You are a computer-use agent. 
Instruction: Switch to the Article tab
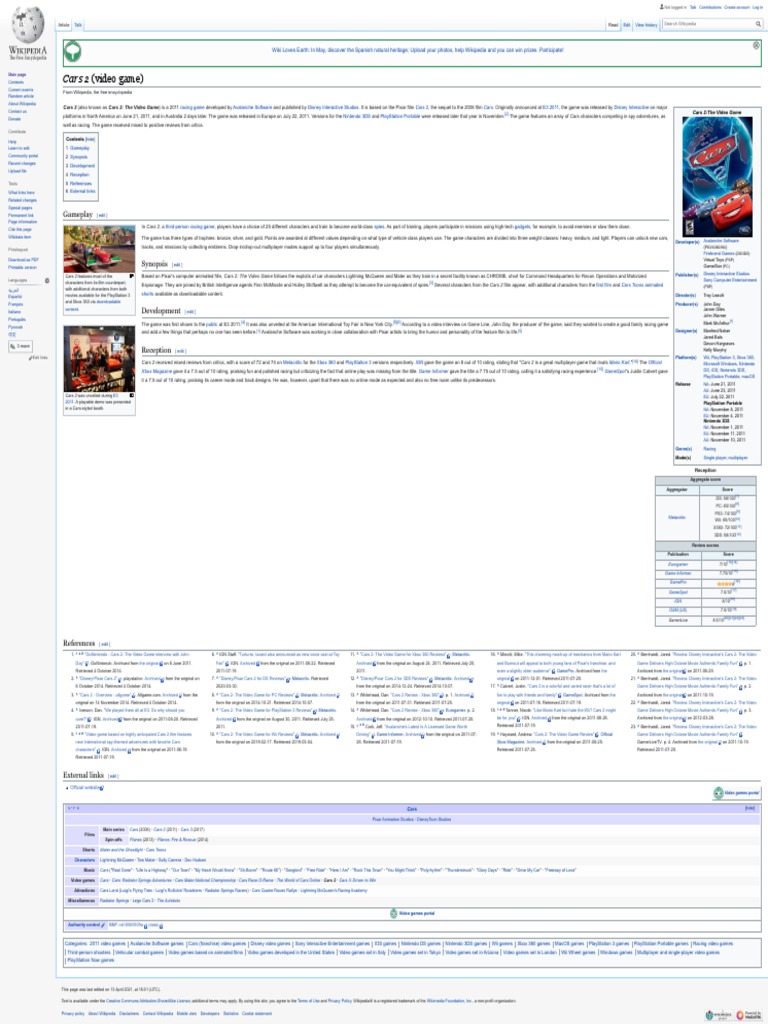click(64, 25)
